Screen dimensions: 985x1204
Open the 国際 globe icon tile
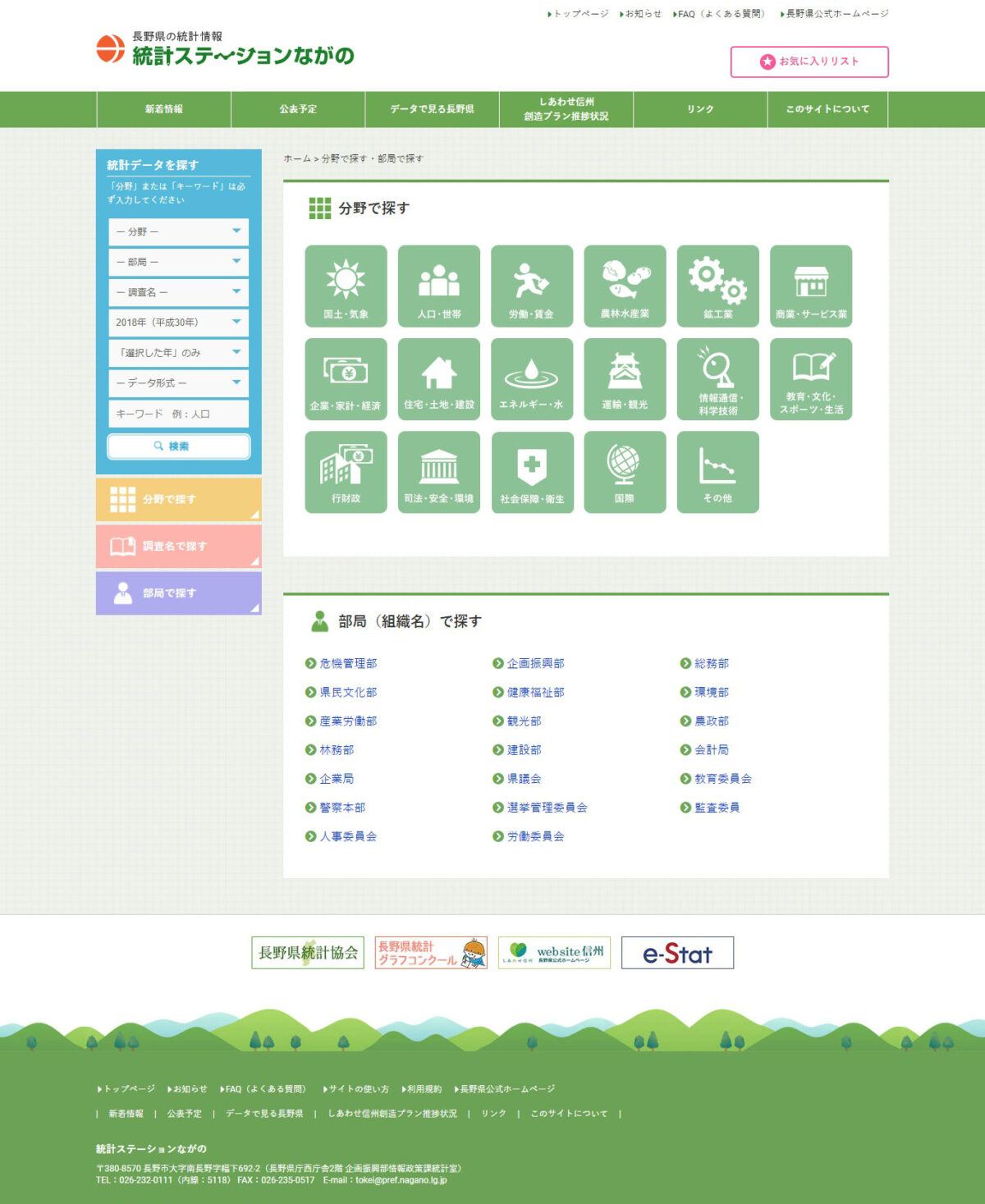click(x=625, y=472)
